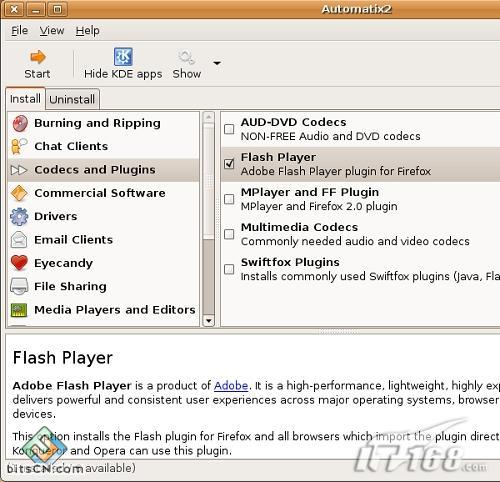
Task: Click the 'Flash Player' description heading
Action: pos(63,358)
